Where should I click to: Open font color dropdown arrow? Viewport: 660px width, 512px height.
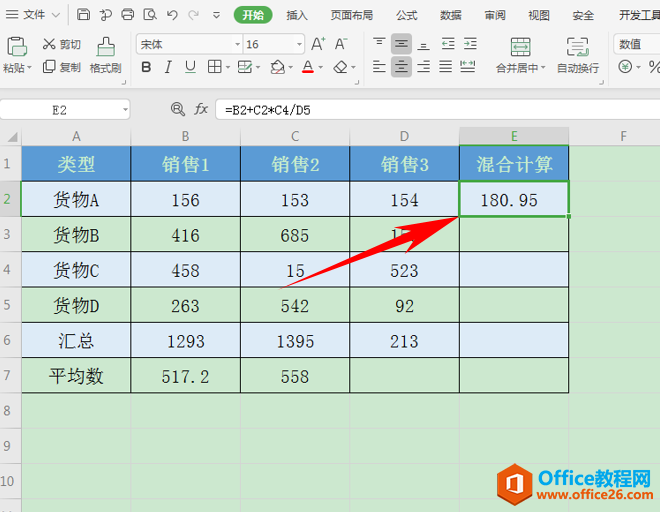pyautogui.click(x=321, y=67)
